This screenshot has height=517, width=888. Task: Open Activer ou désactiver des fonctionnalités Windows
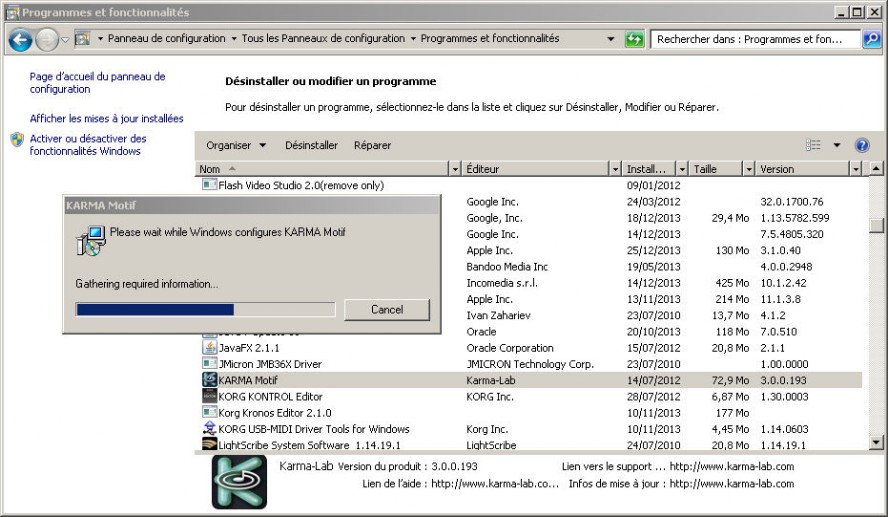tap(88, 145)
